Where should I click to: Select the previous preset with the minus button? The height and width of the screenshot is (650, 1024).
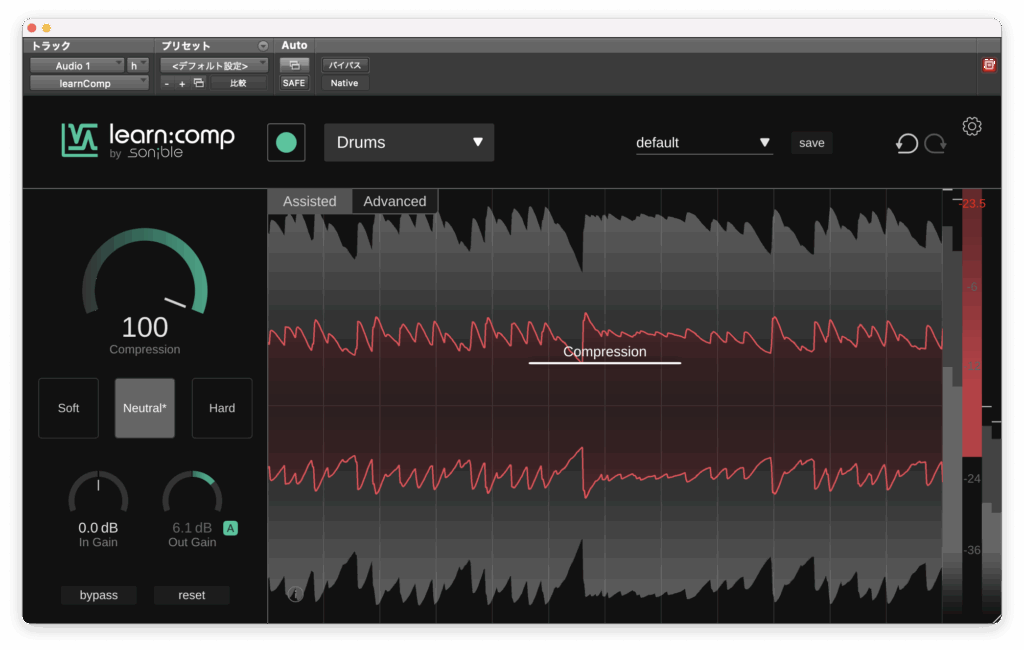167,84
